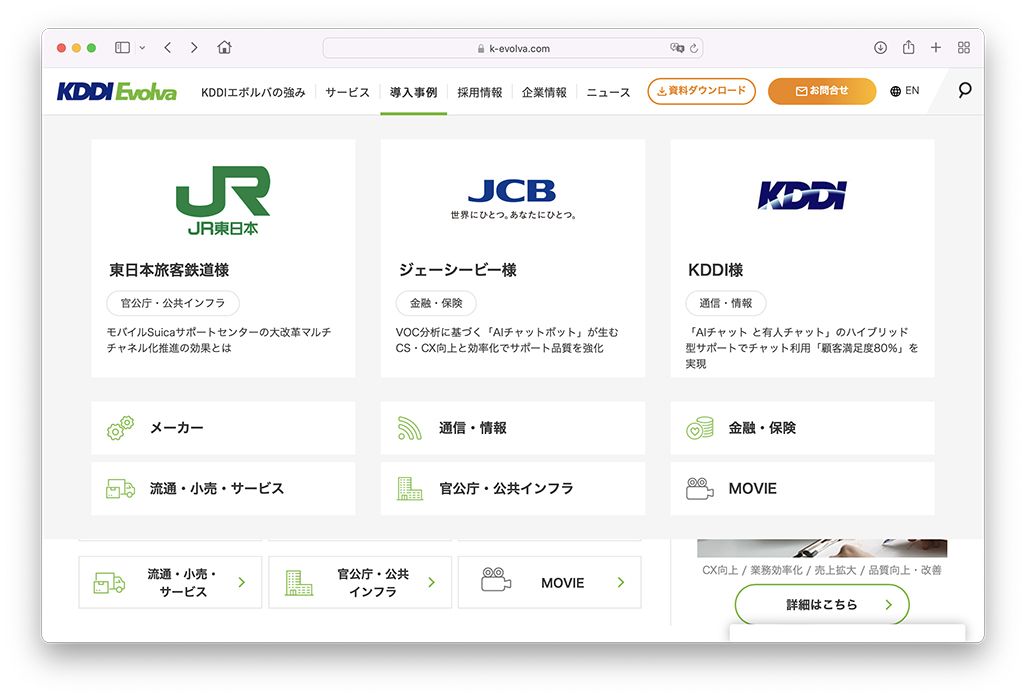The width and height of the screenshot is (1026, 698).
Task: Click the モバイルSuicaサポートセンター description text
Action: pos(219,340)
